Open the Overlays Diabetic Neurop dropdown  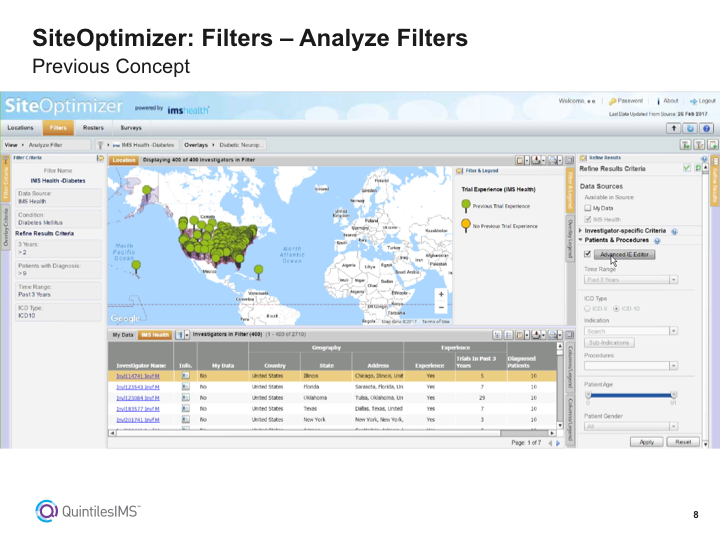tap(224, 145)
